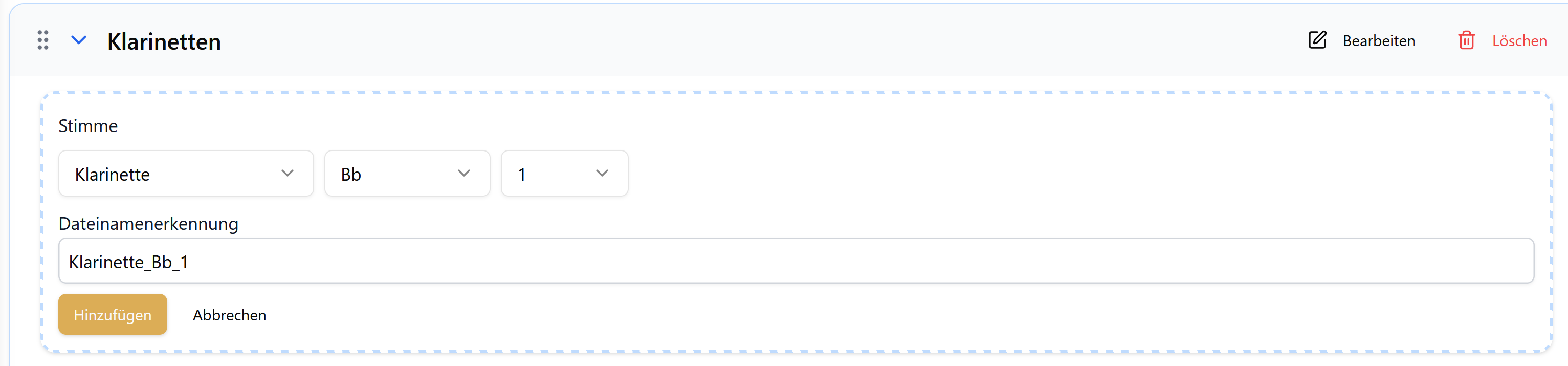Collapse the Klarinetten section chevron
This screenshot has height=366, width=1568.
[x=78, y=40]
